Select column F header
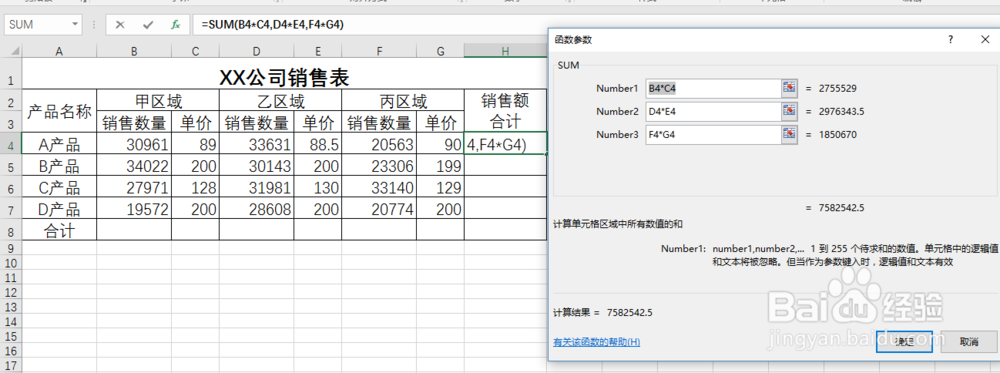This screenshot has width=1000, height=373. click(x=379, y=50)
